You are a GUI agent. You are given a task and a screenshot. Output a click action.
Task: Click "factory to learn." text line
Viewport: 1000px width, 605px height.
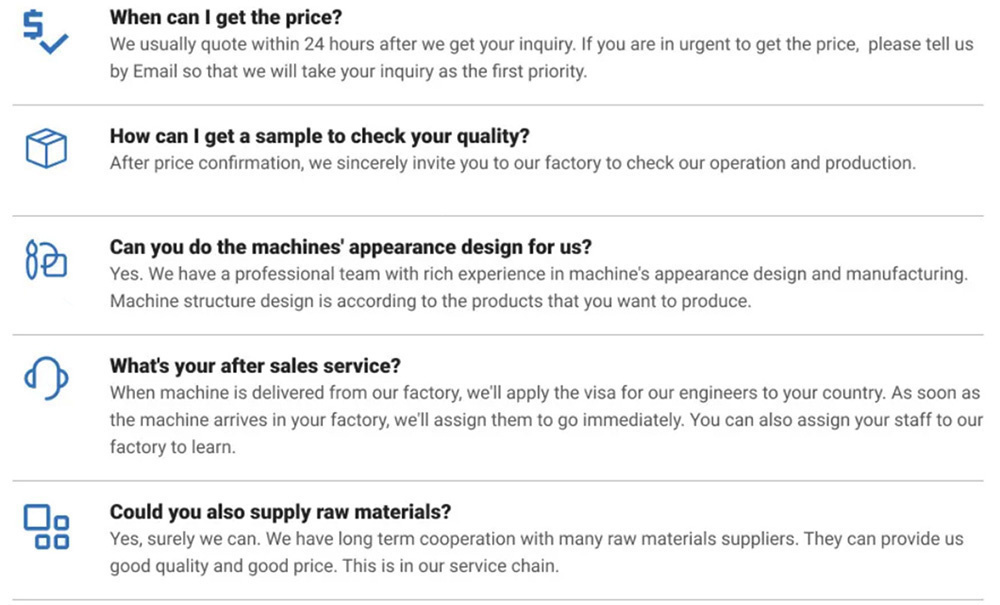[172, 447]
